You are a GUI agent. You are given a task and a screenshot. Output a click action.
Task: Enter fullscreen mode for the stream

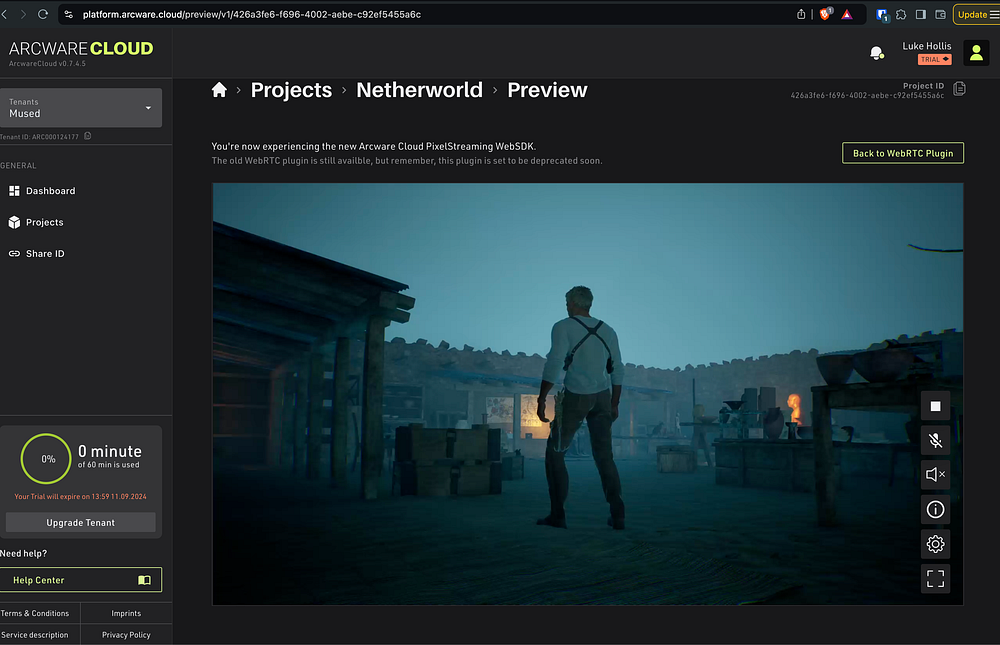(x=935, y=579)
